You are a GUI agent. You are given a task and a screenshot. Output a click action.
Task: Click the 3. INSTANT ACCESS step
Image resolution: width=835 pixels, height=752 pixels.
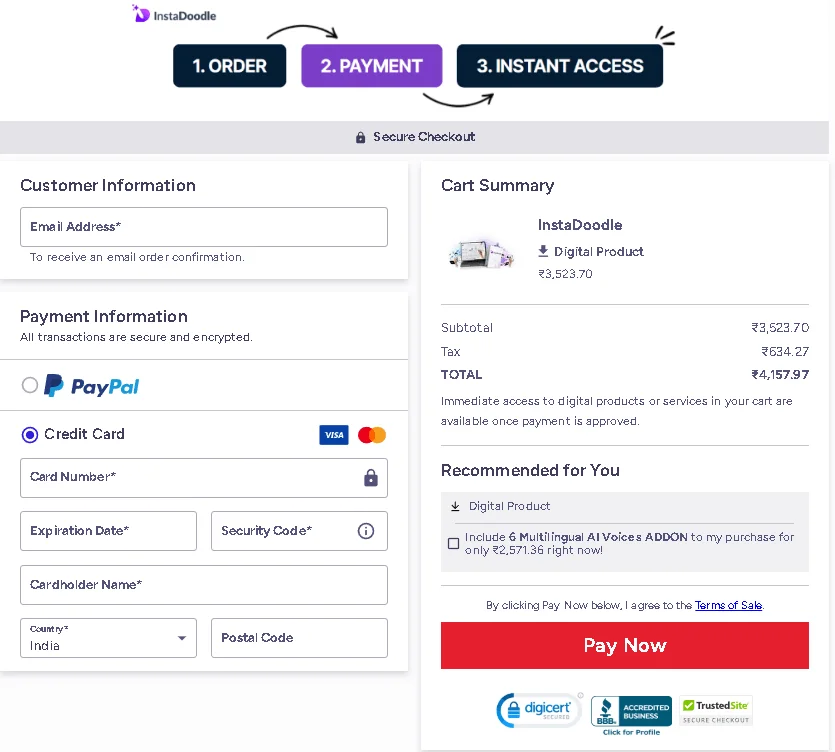(559, 66)
